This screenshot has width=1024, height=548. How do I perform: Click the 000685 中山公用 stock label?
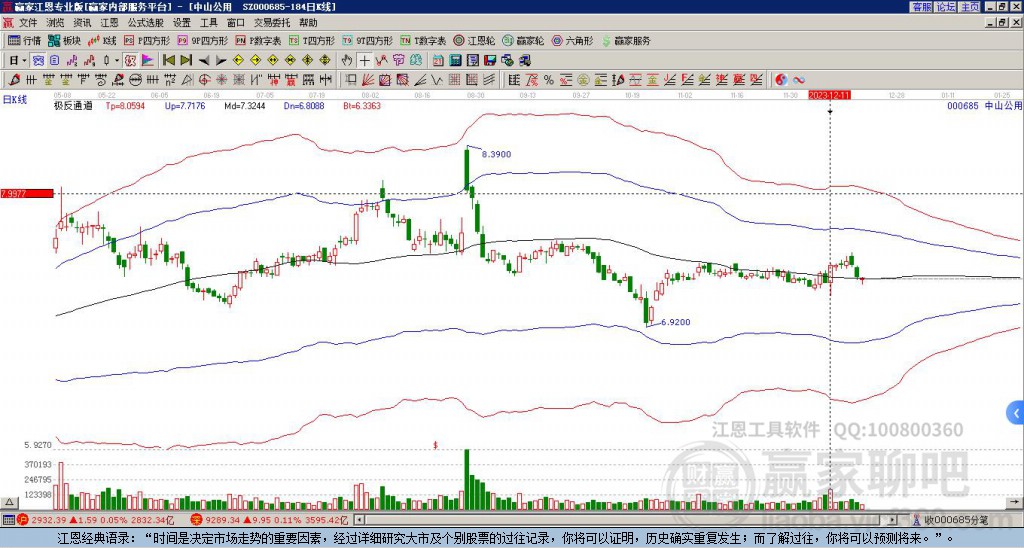984,105
